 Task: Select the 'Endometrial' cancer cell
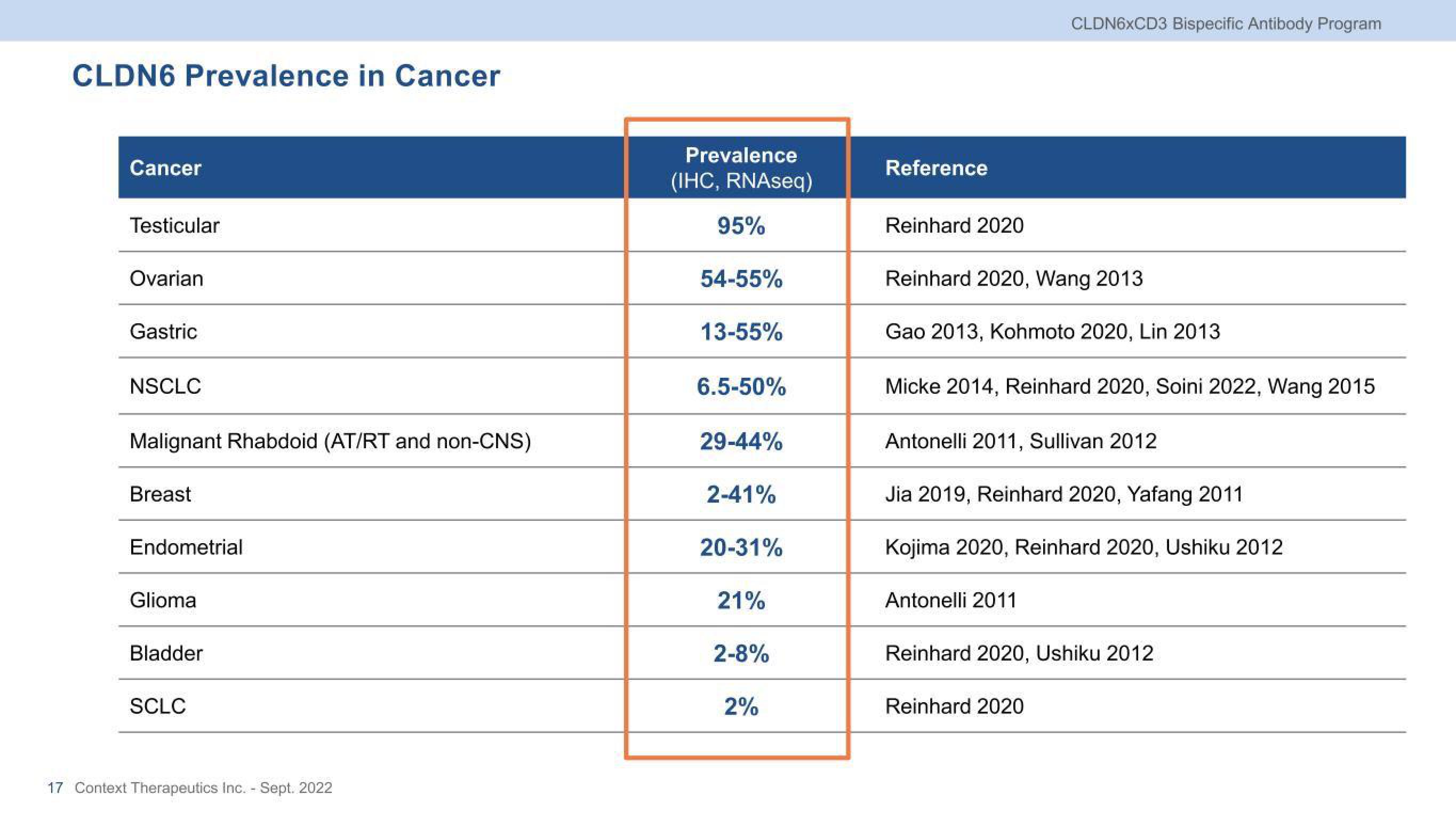pyautogui.click(x=186, y=547)
